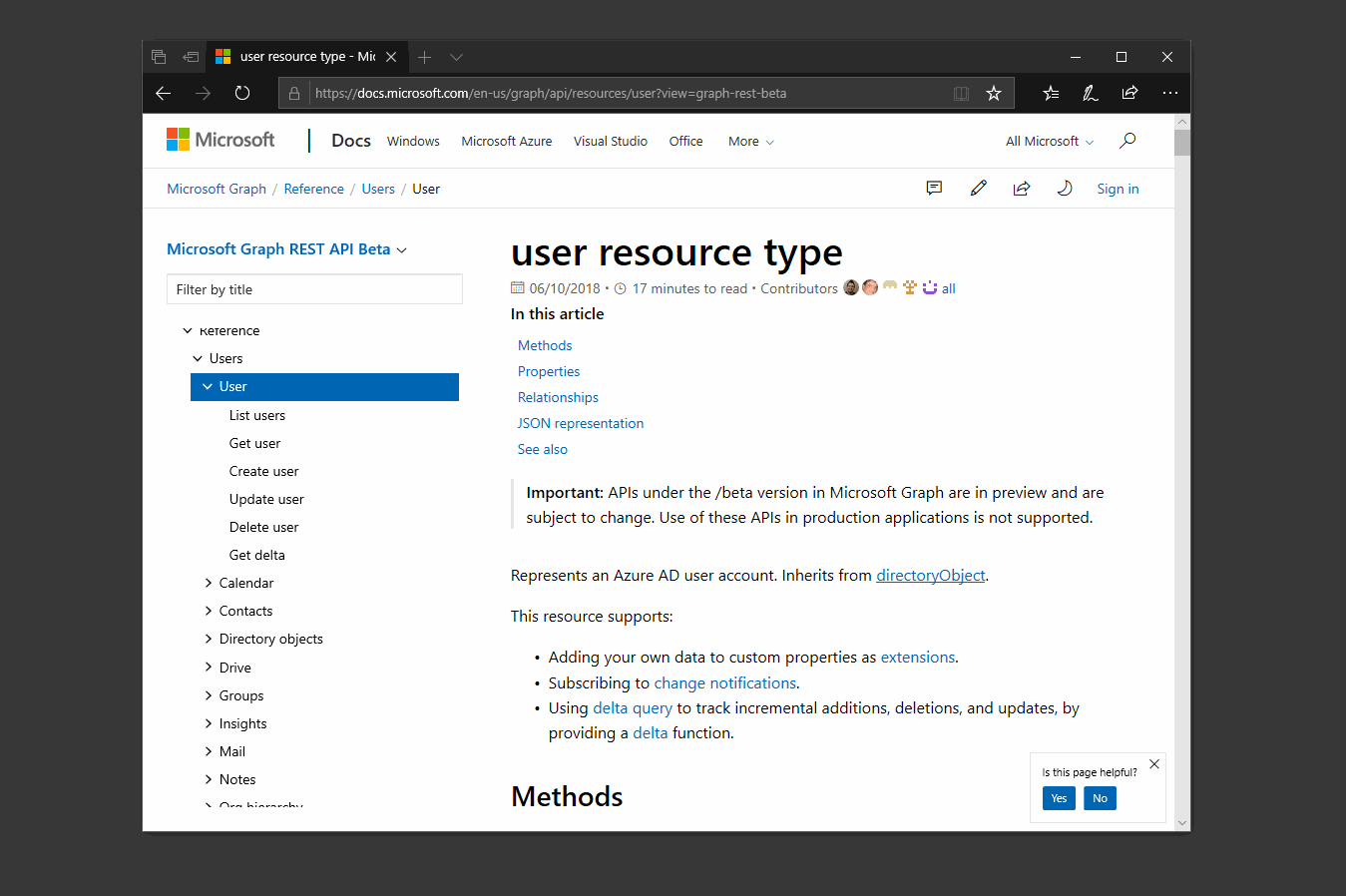Click the pencil edit page icon
Image resolution: width=1346 pixels, height=896 pixels.
coord(978,188)
